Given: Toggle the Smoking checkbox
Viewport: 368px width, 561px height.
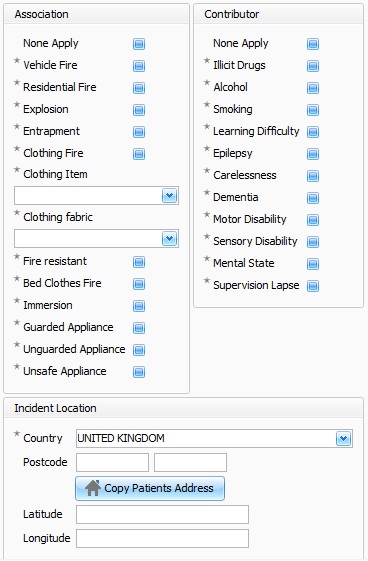Looking at the screenshot, I should [313, 110].
